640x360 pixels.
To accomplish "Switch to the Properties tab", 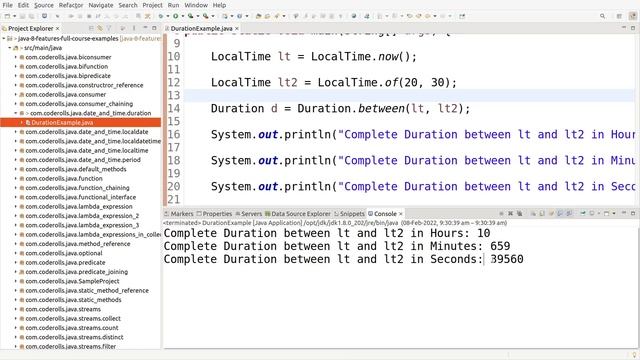I will coord(214,214).
